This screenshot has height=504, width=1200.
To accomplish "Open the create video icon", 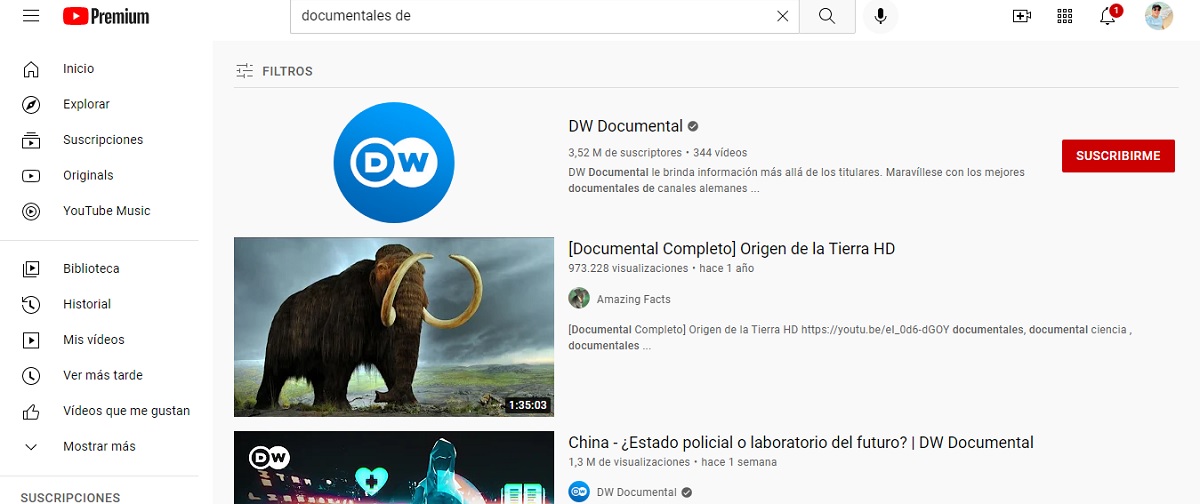I will point(1021,16).
